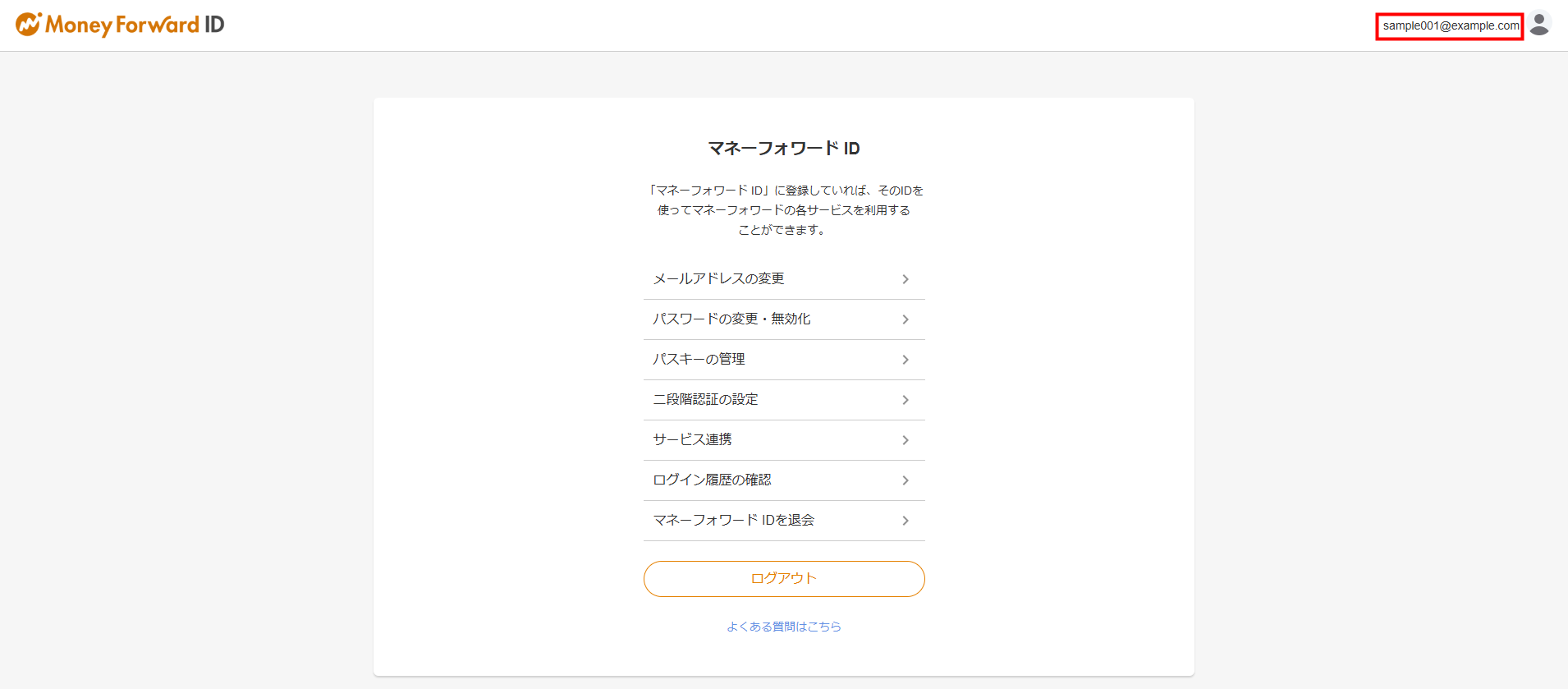Click the Money Forward ID logo

click(x=120, y=25)
